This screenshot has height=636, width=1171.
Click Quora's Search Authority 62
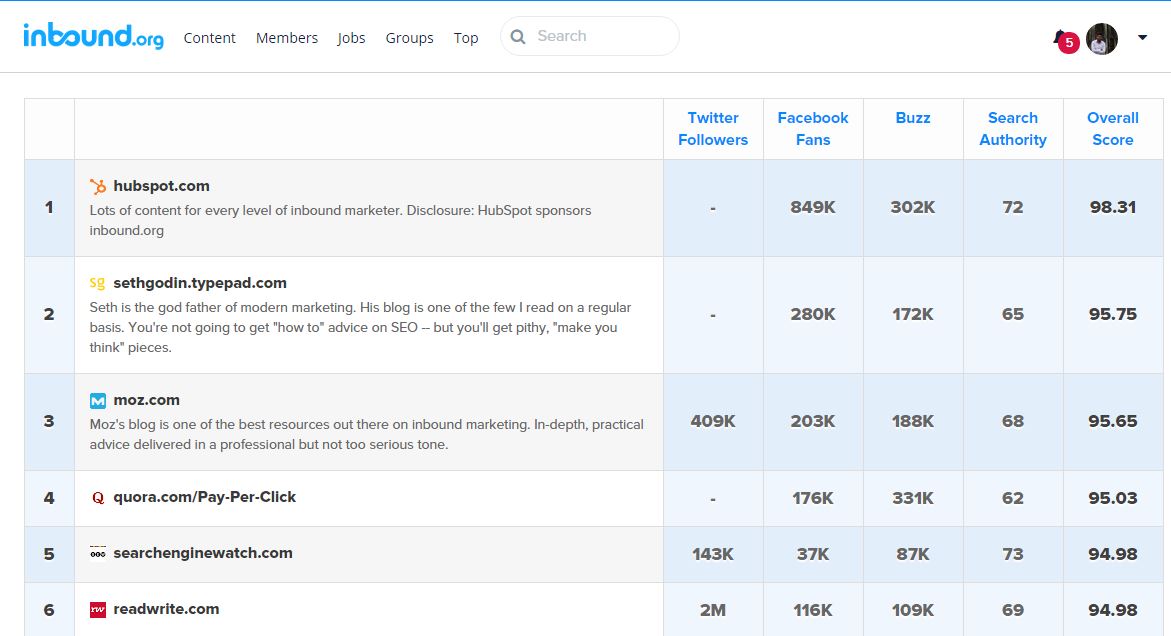pos(1013,498)
